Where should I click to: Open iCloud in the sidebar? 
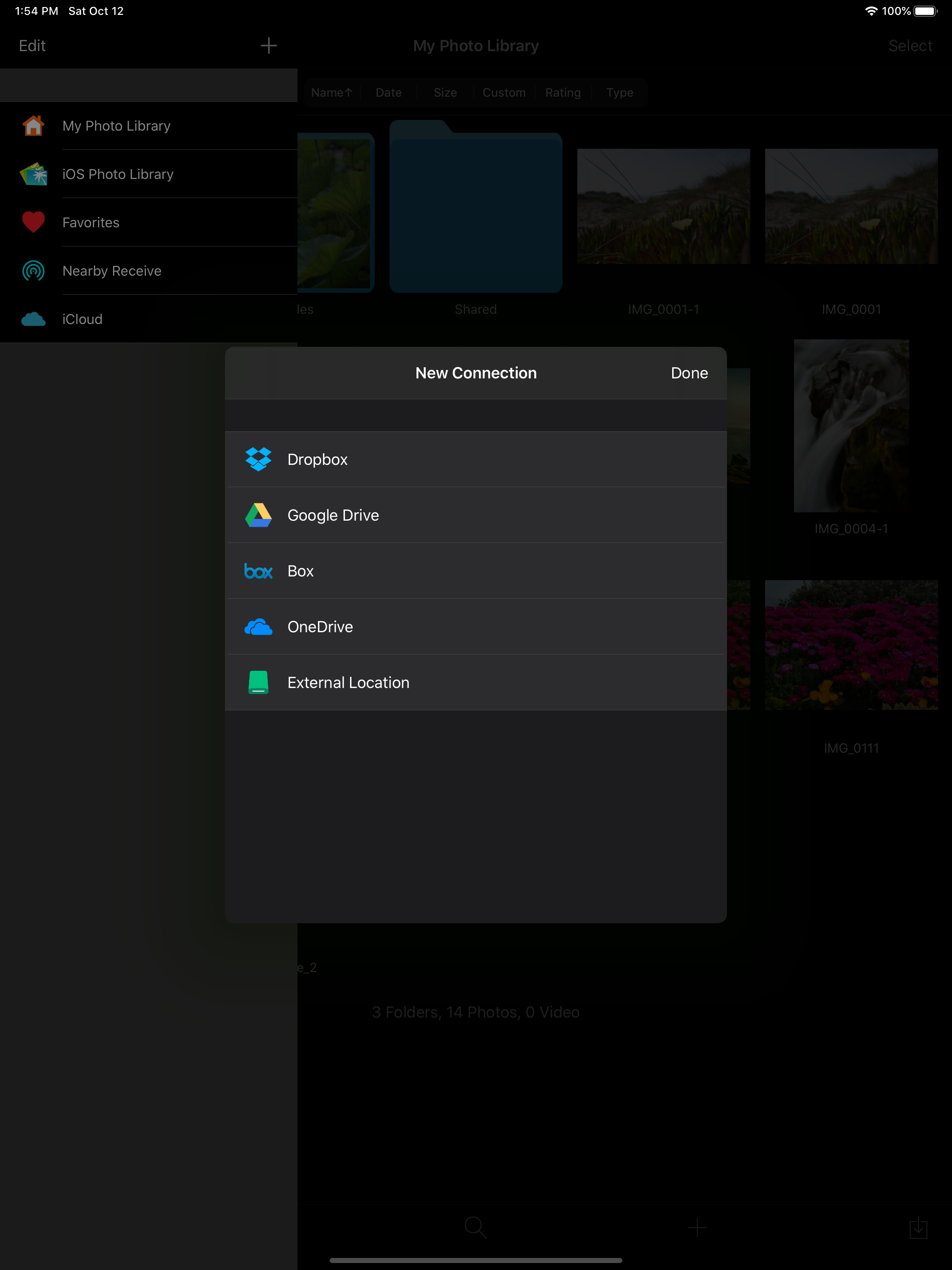(x=82, y=319)
